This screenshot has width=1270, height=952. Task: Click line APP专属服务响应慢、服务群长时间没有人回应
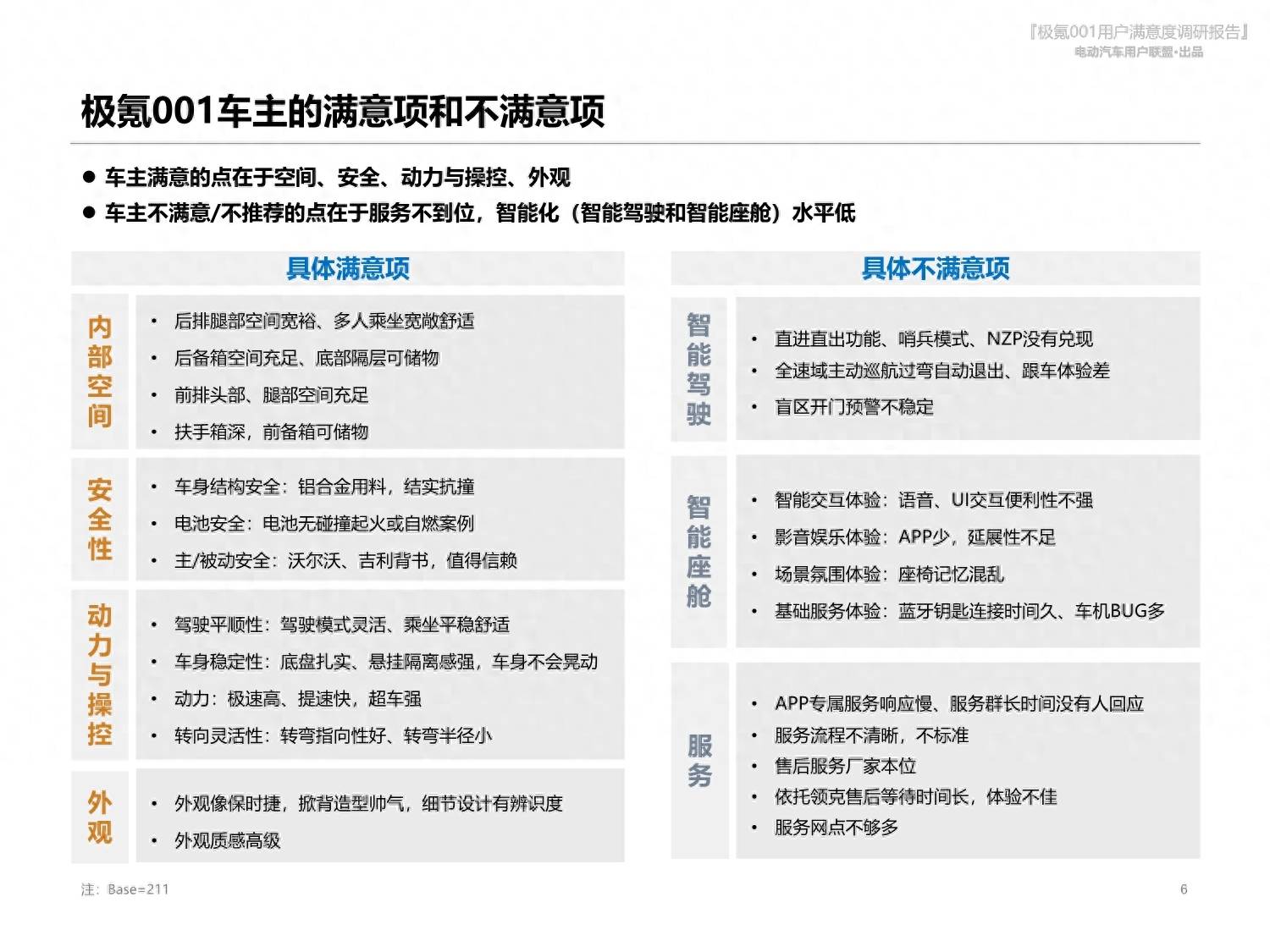[x=959, y=704]
